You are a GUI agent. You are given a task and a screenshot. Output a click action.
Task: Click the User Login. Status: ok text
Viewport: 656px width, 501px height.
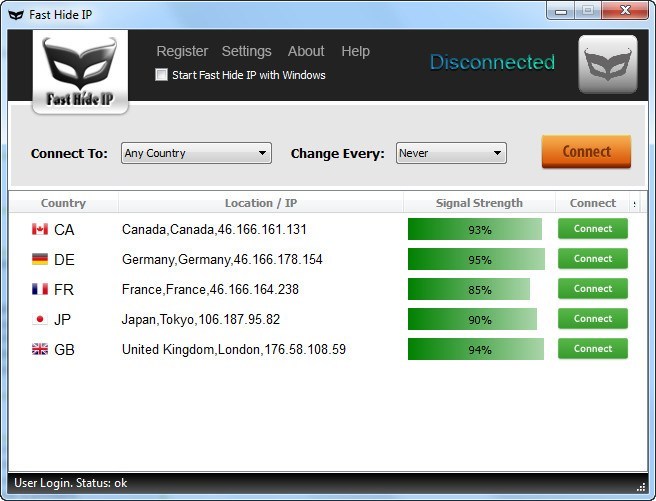coord(71,483)
